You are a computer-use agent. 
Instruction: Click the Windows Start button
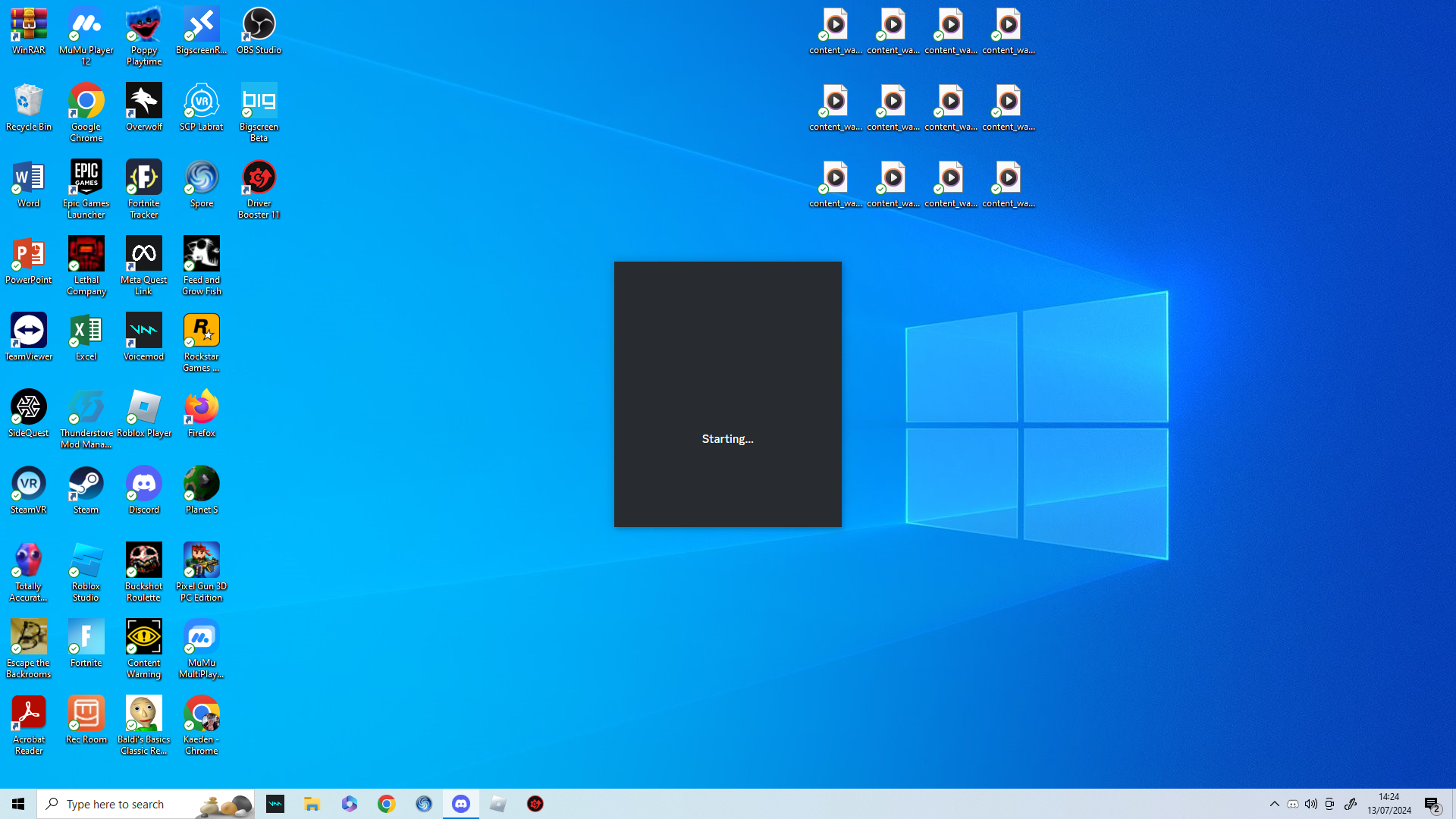18,804
